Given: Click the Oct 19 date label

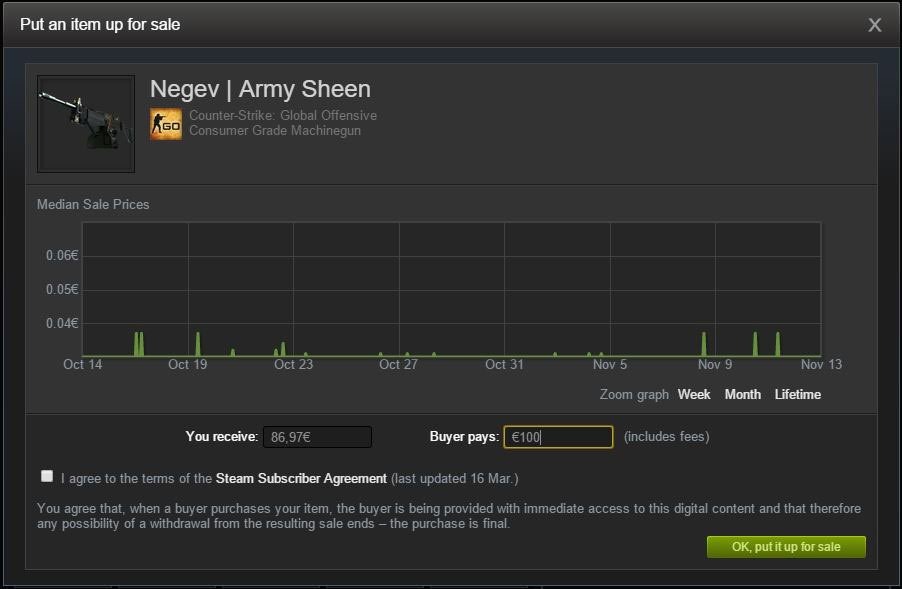Looking at the screenshot, I should (x=188, y=364).
